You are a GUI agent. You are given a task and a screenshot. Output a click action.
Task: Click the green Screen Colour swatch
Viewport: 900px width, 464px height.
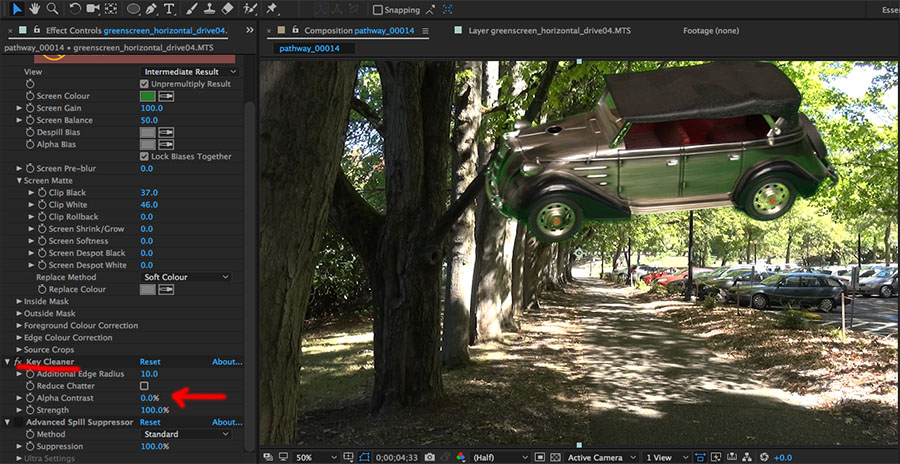coord(148,96)
